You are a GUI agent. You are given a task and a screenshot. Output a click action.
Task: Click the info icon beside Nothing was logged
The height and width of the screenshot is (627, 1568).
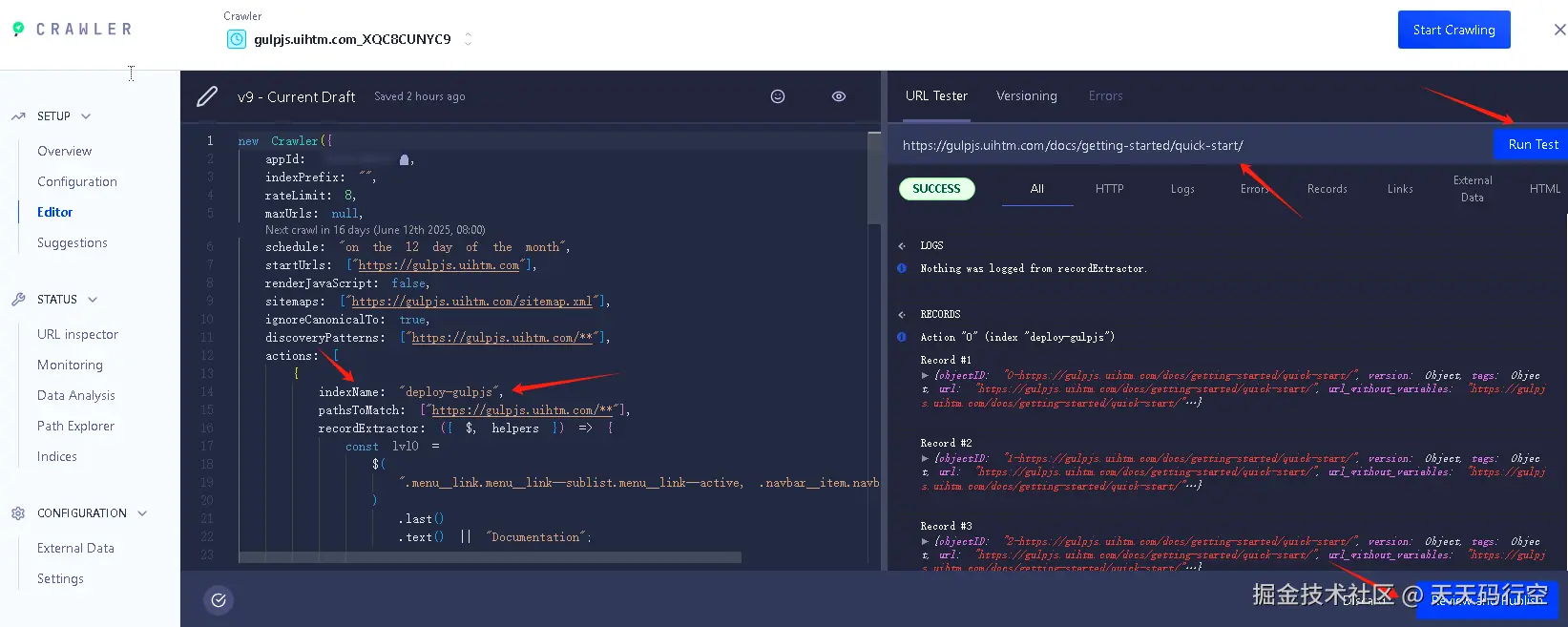pos(902,269)
